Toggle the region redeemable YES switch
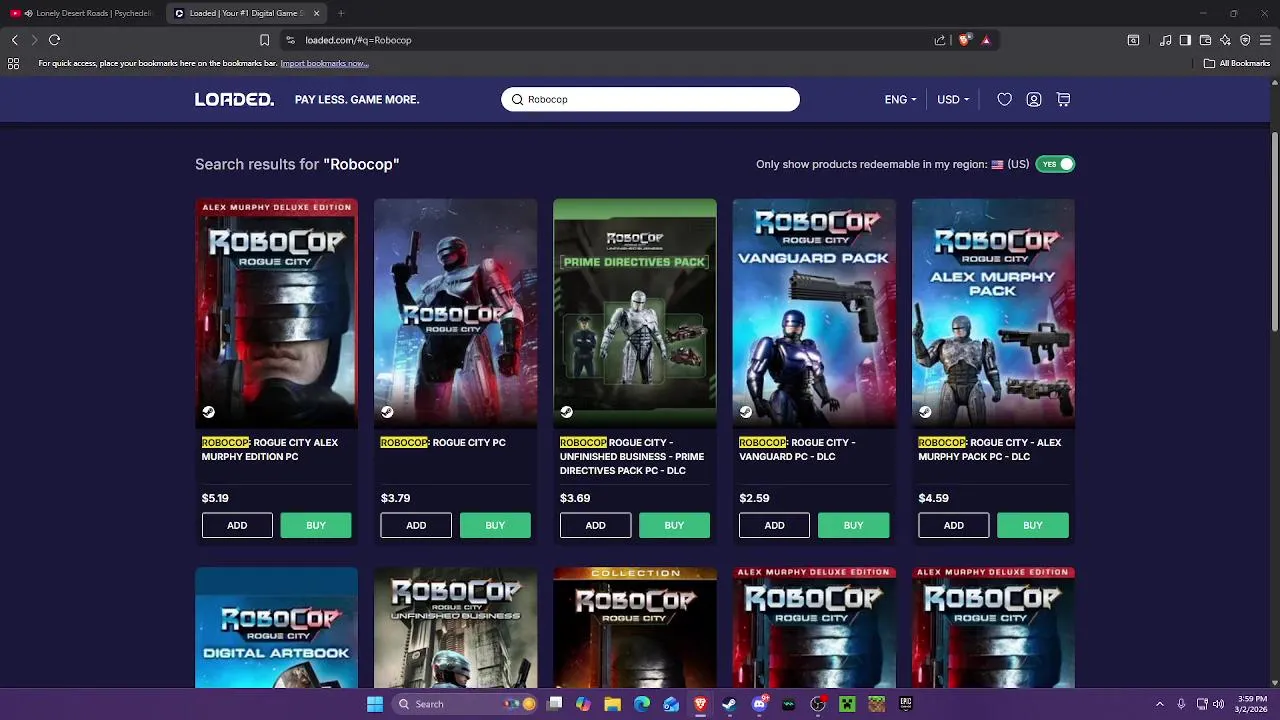Viewport: 1280px width, 720px height. [1055, 164]
